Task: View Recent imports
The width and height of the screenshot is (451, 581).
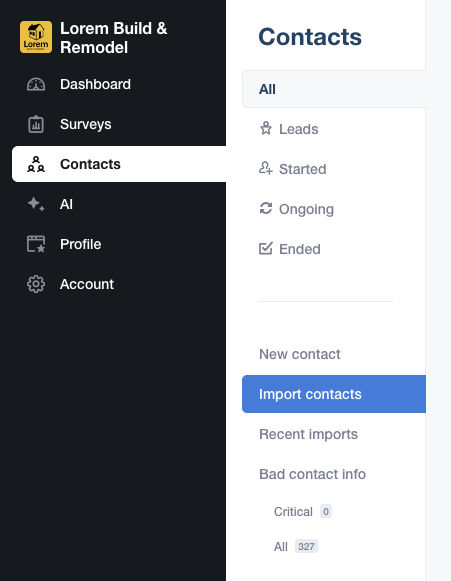Action: [308, 434]
